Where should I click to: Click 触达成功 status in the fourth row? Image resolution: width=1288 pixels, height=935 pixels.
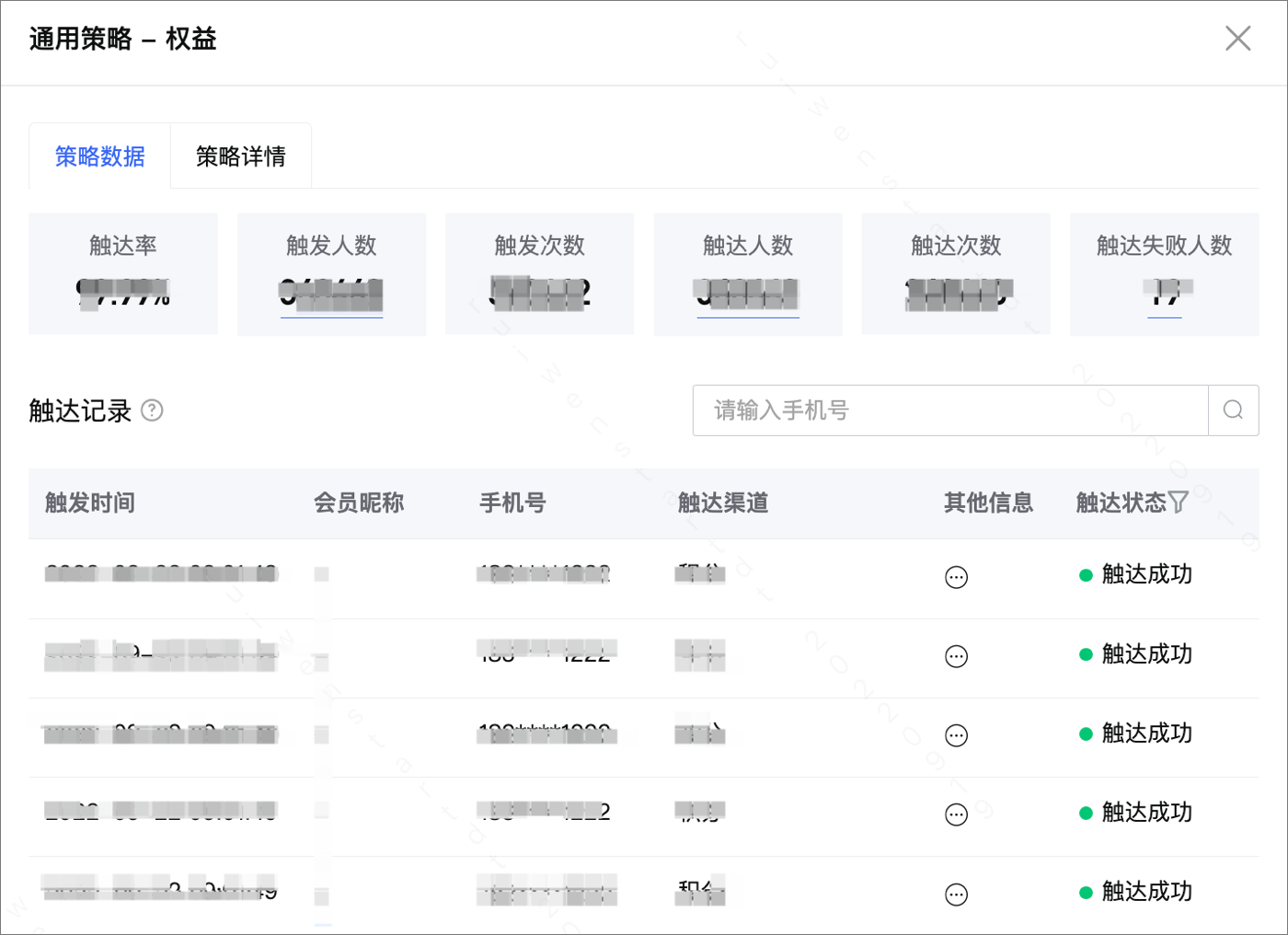coord(1136,813)
